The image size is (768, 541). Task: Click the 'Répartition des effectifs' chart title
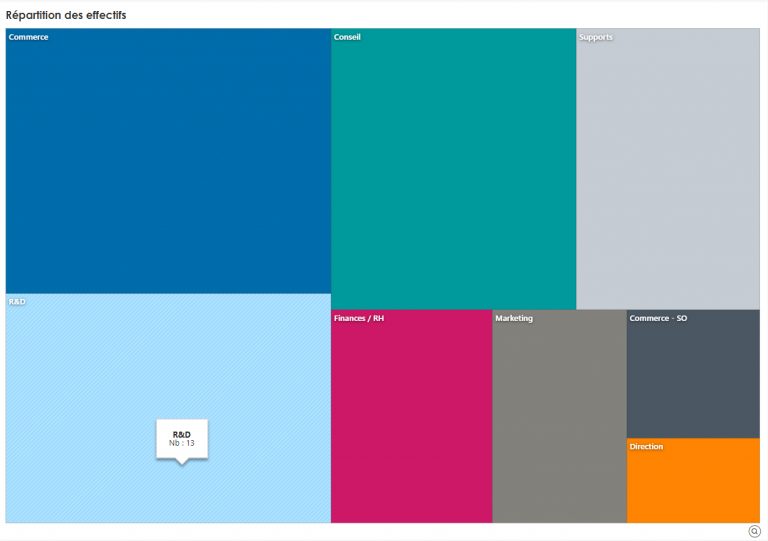click(66, 16)
